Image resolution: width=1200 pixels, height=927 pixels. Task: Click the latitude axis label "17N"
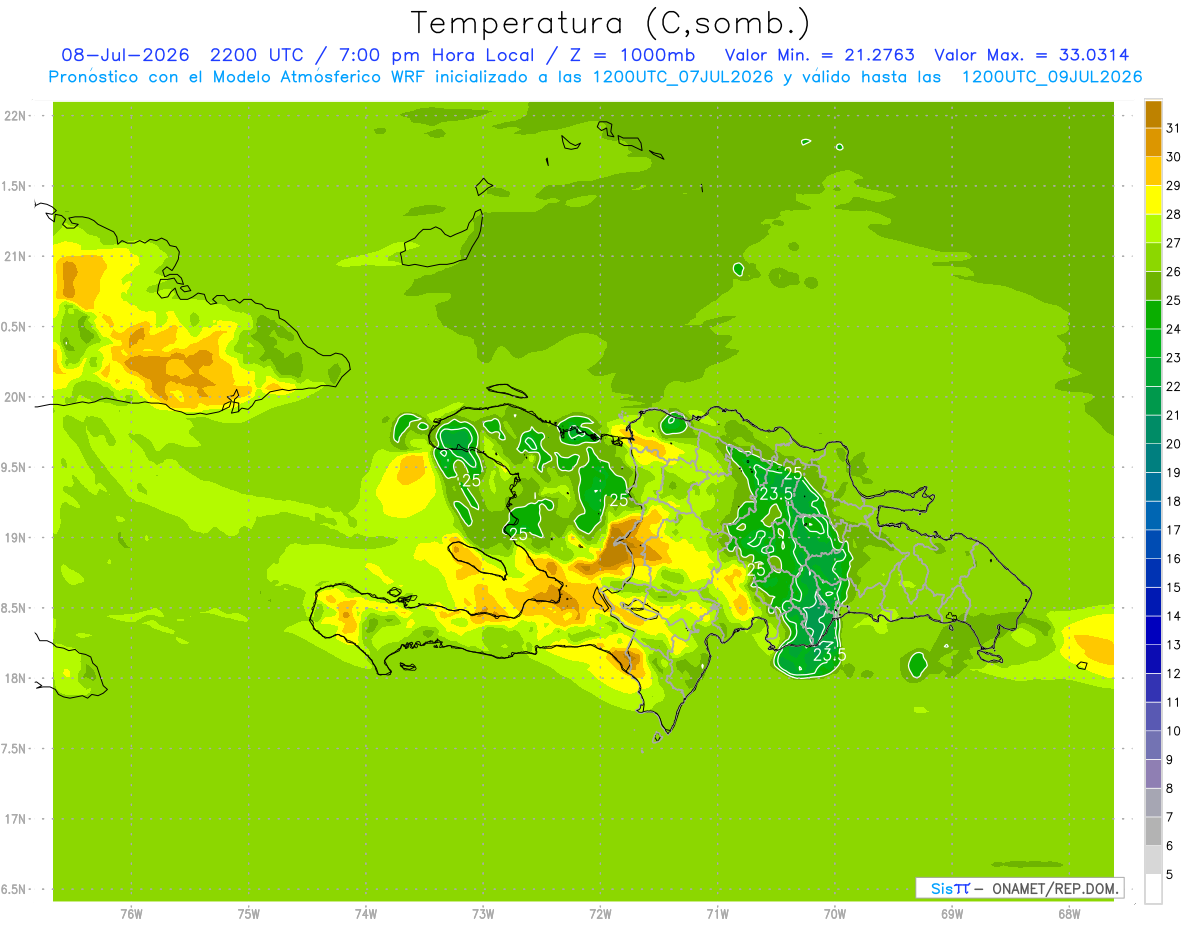pyautogui.click(x=14, y=819)
